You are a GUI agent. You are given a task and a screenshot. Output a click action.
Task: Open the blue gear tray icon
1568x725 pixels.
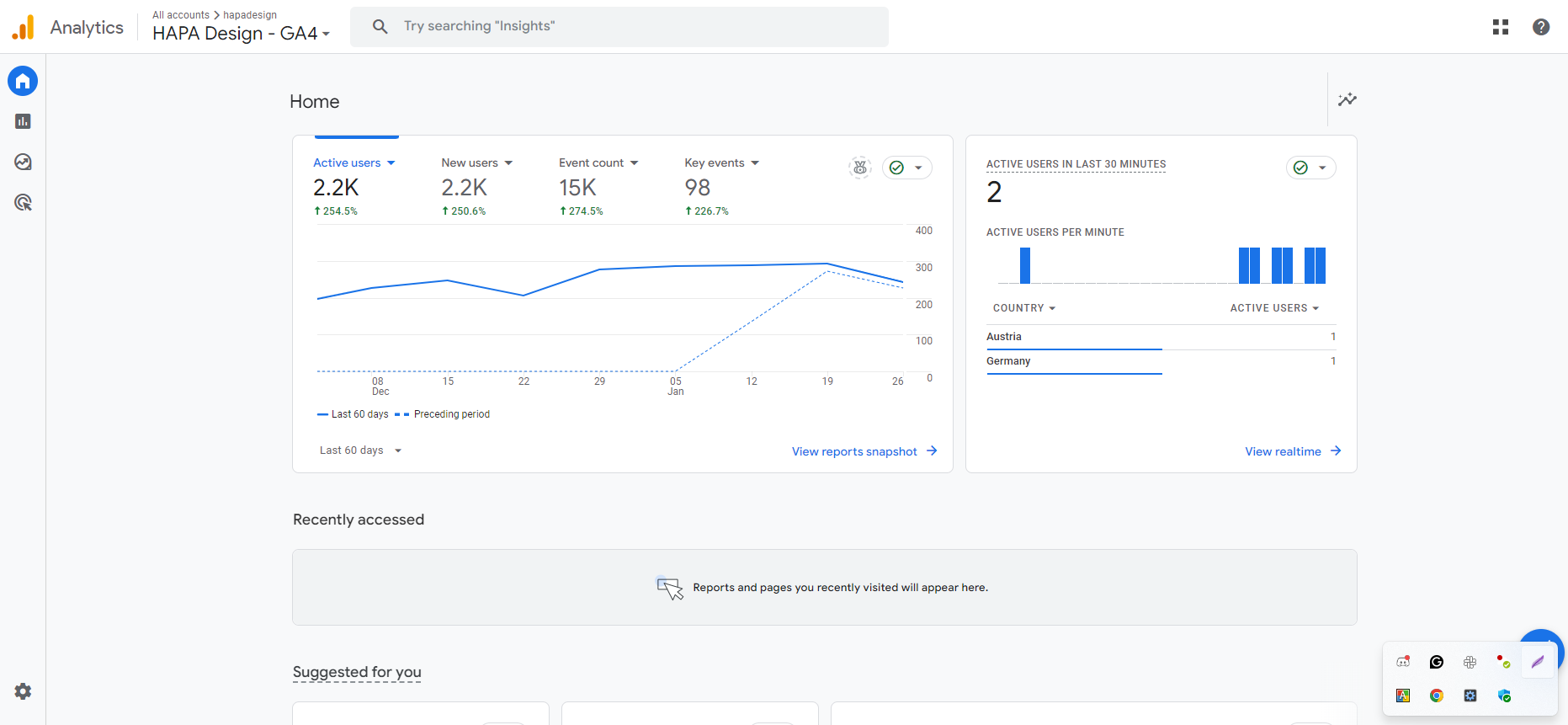(1470, 696)
